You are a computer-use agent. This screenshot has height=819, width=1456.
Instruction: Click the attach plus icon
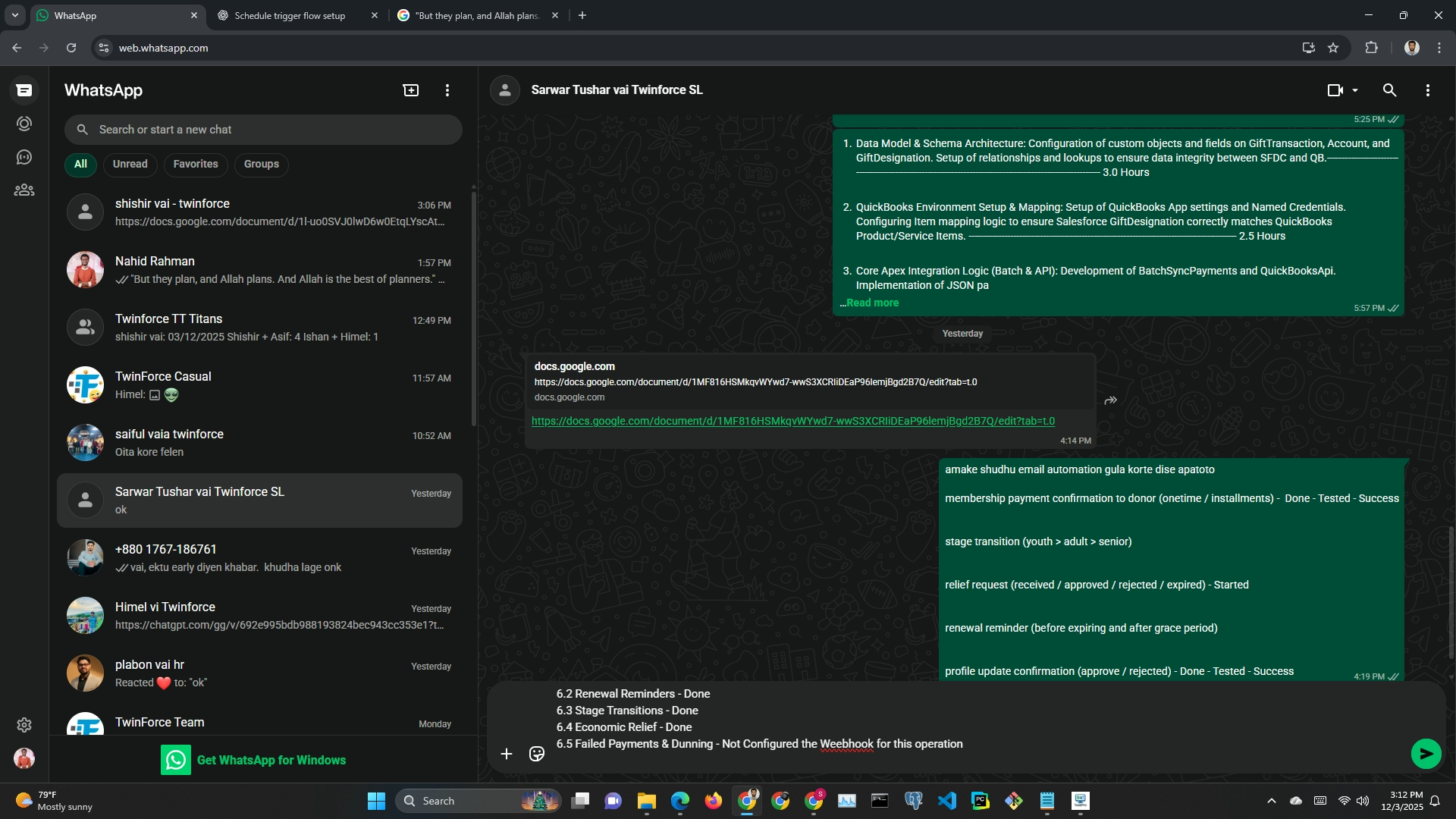tap(507, 754)
